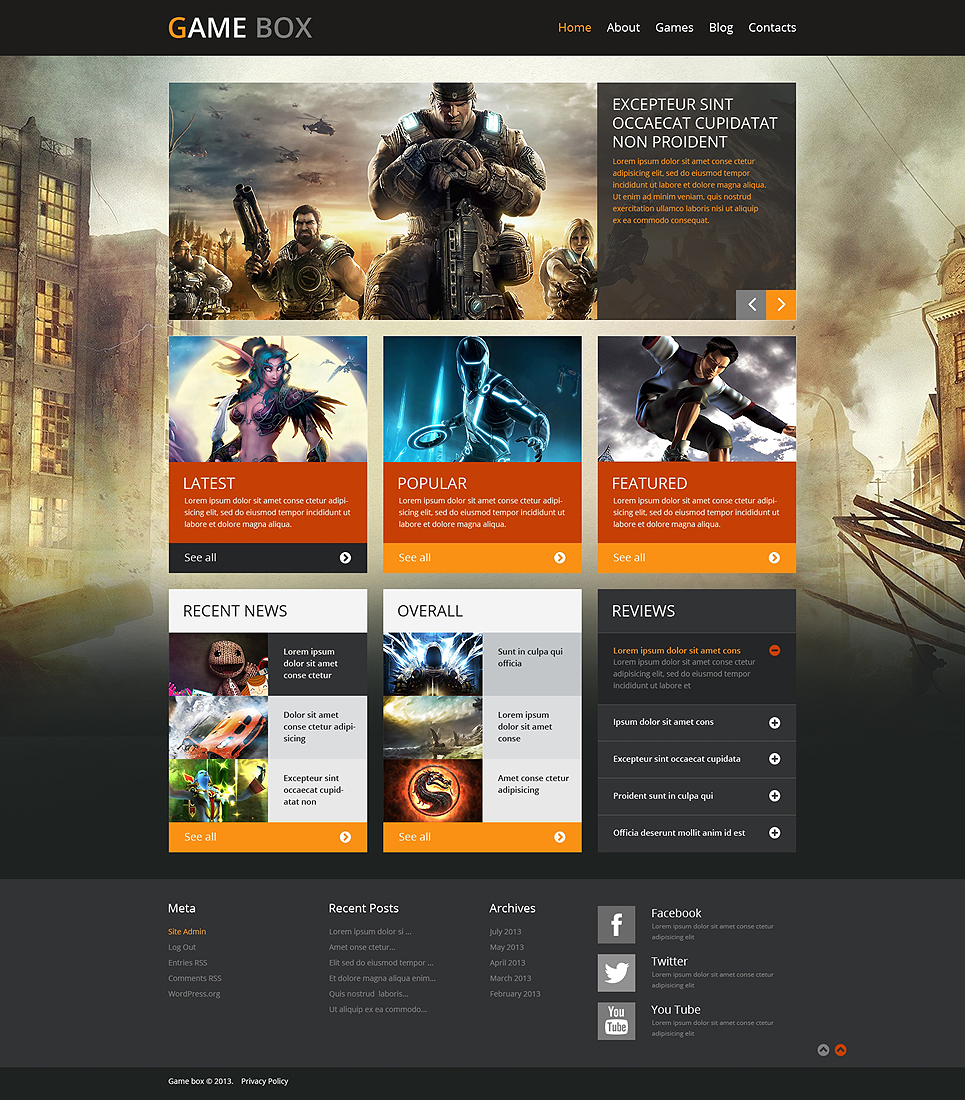Open the About menu item
Image resolution: width=965 pixels, height=1100 pixels.
[x=623, y=27]
